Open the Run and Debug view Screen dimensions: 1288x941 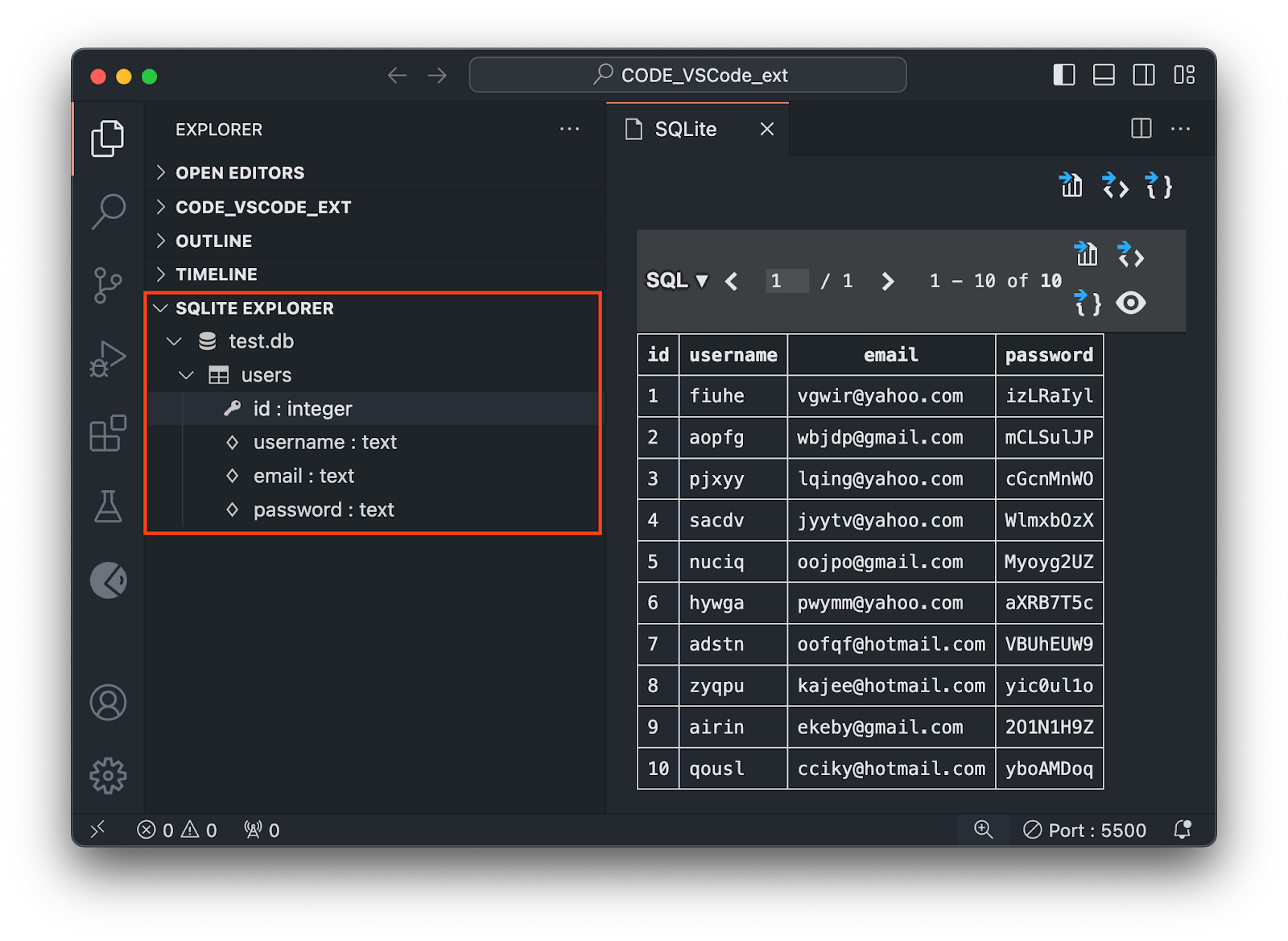pos(109,359)
